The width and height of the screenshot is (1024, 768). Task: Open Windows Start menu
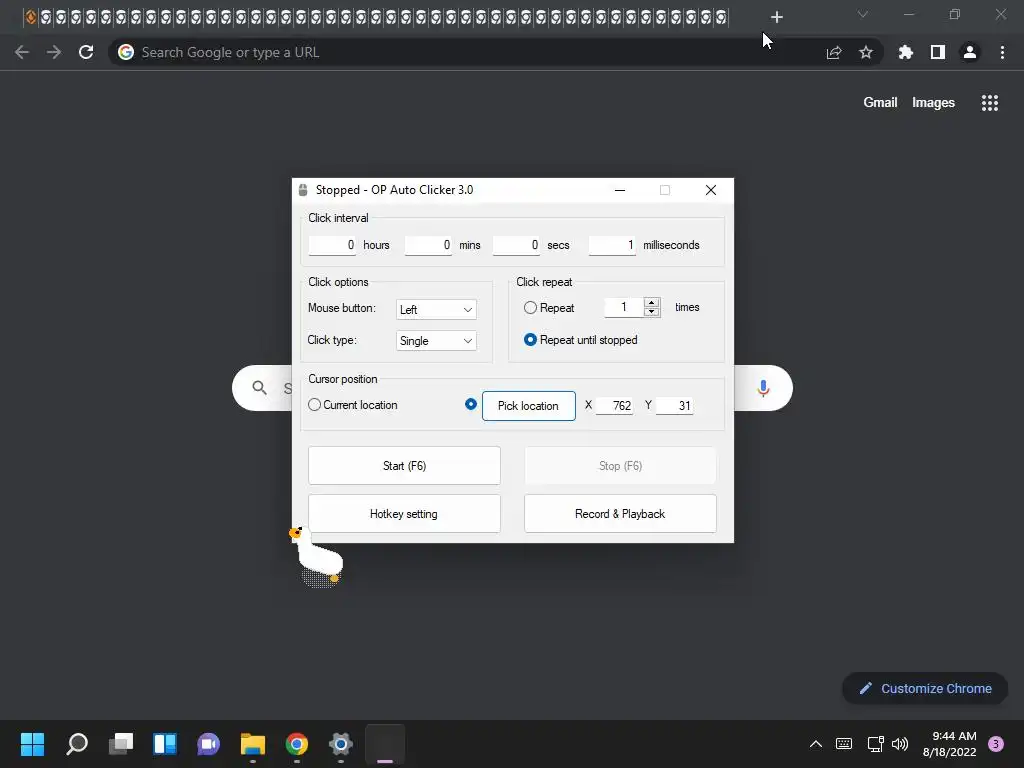click(x=32, y=744)
